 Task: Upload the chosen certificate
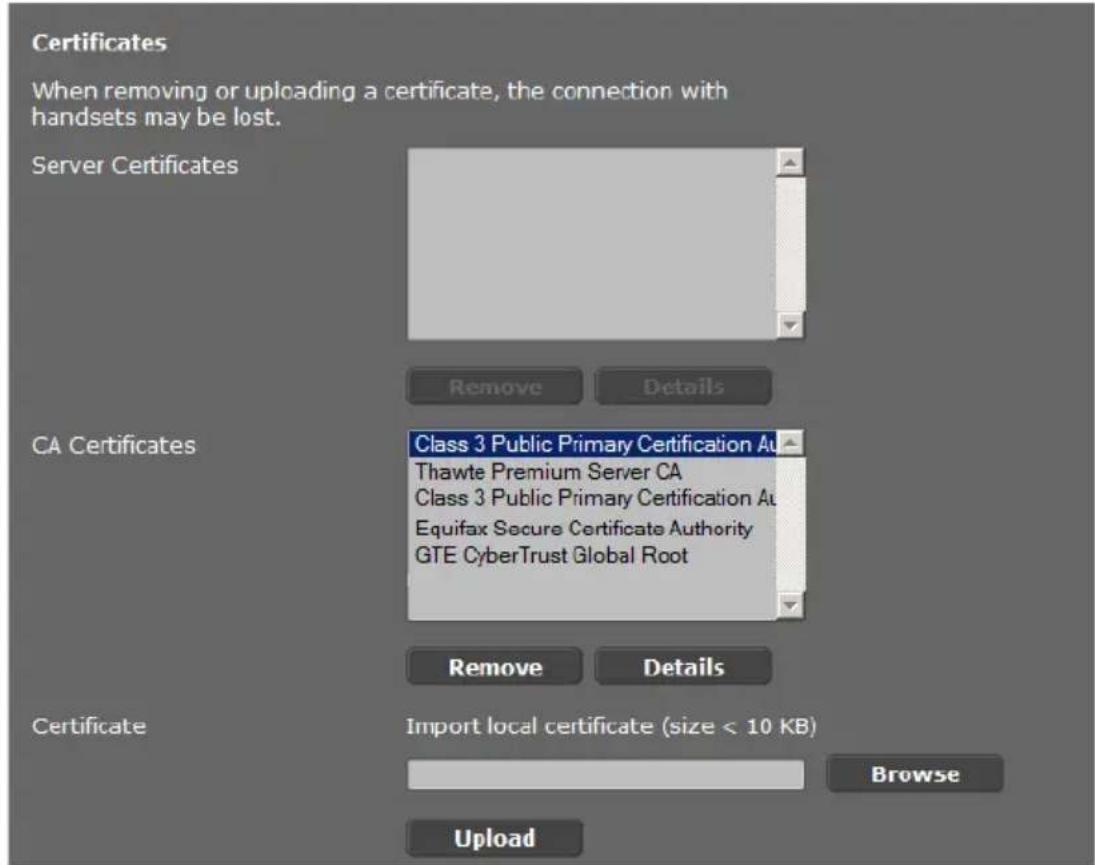pyautogui.click(x=494, y=838)
